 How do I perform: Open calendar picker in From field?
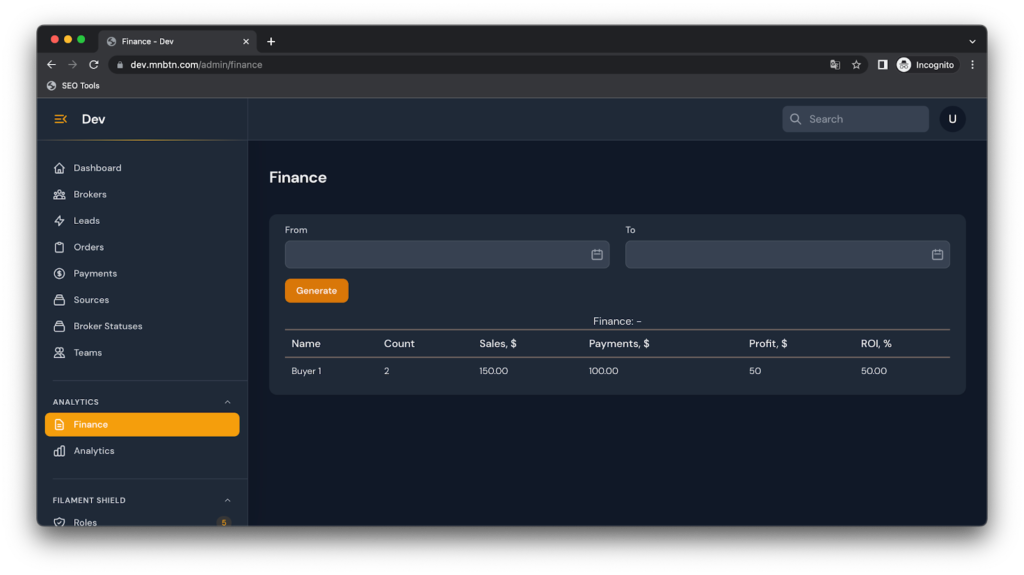tap(597, 254)
